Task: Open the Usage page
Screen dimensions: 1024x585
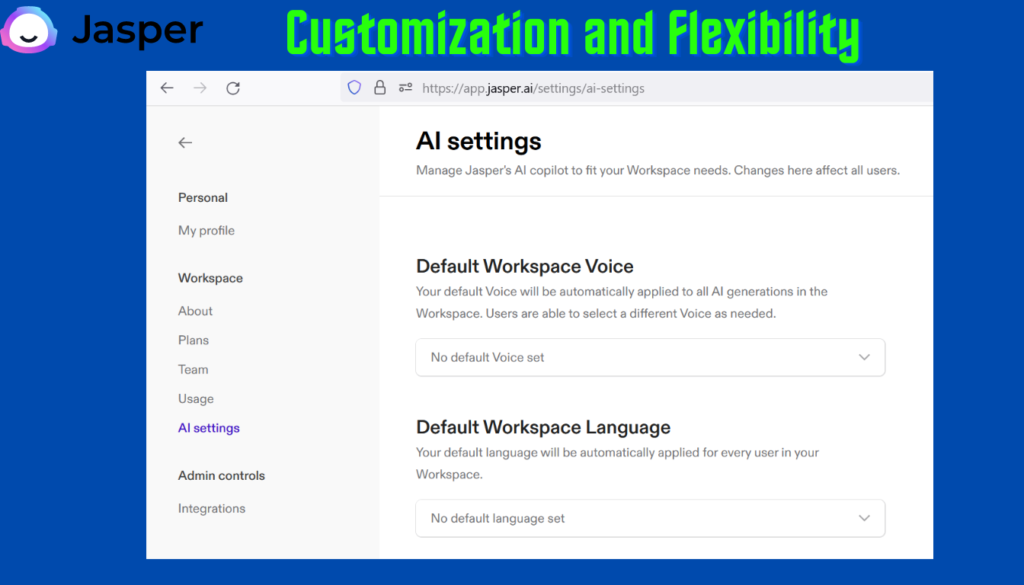Action: click(x=196, y=399)
